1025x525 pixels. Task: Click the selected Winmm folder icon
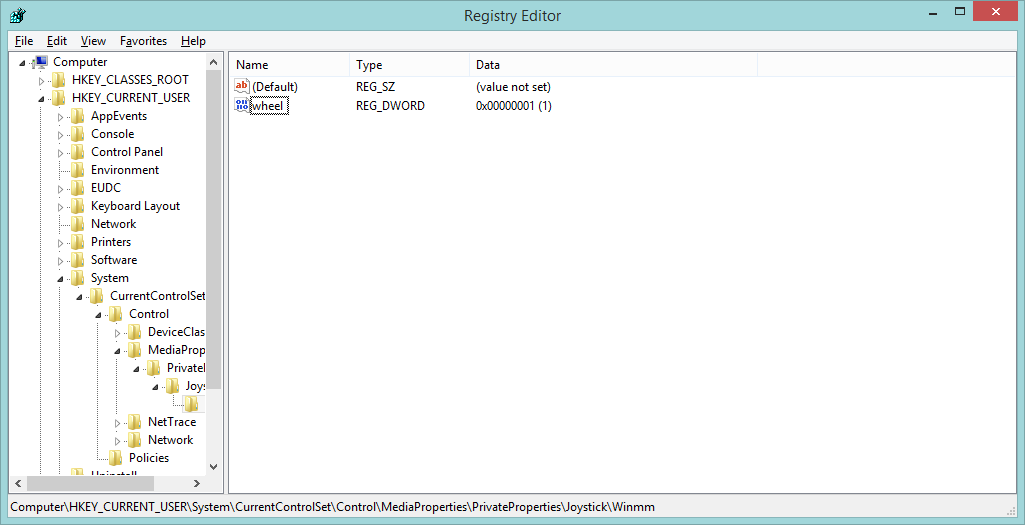tap(192, 404)
